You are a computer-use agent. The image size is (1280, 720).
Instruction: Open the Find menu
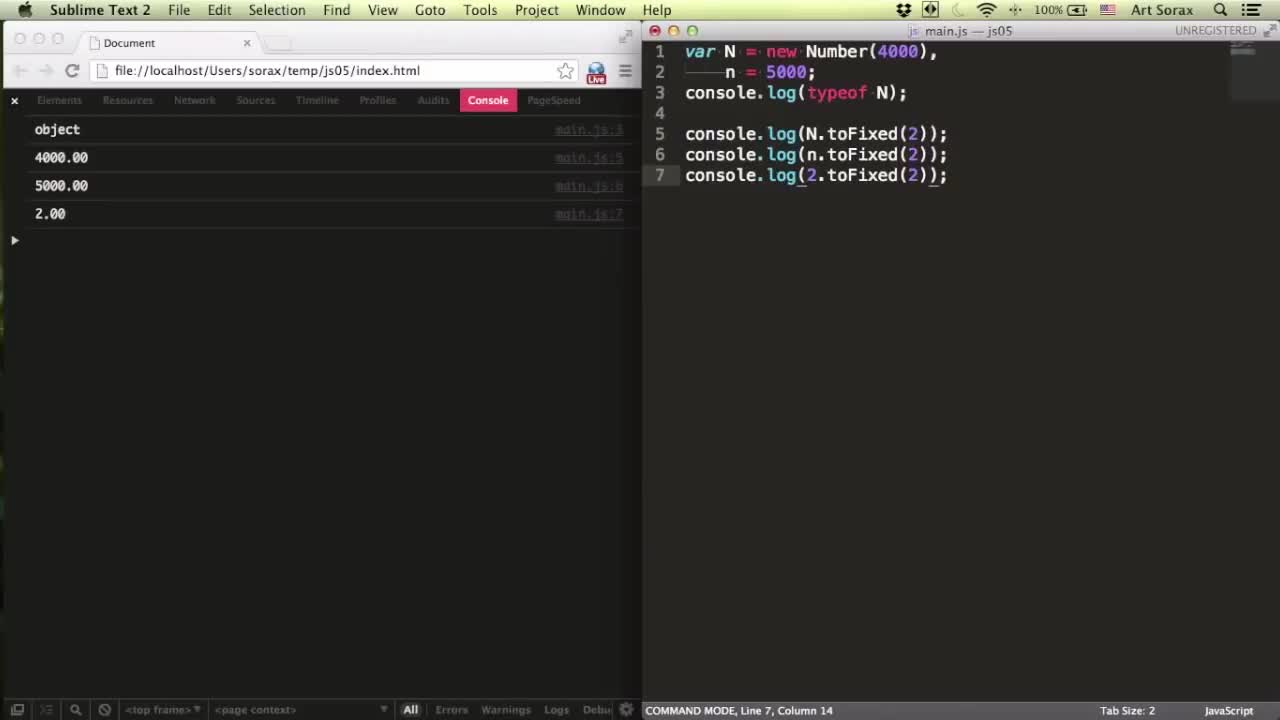[336, 10]
